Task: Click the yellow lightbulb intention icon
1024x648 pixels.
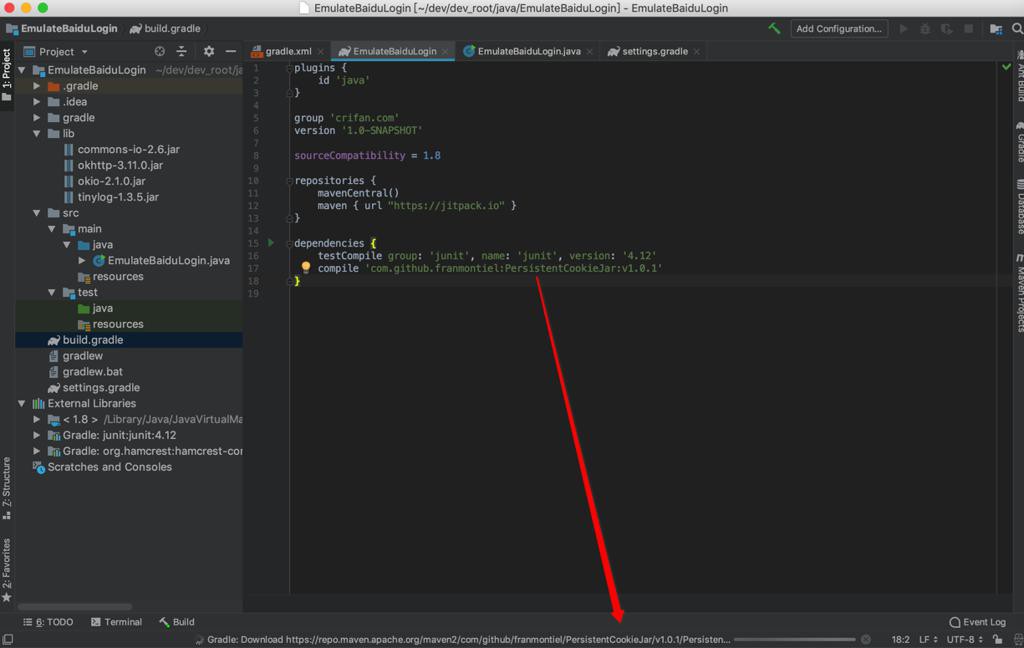Action: coord(305,267)
